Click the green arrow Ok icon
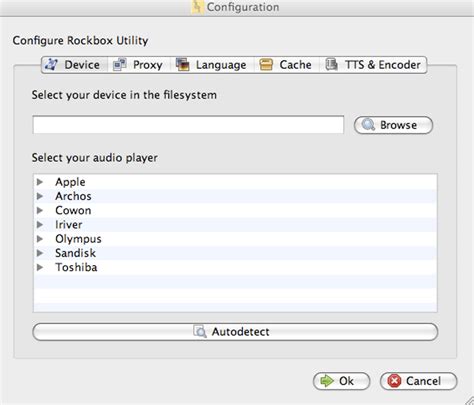The image size is (474, 405). point(327,381)
